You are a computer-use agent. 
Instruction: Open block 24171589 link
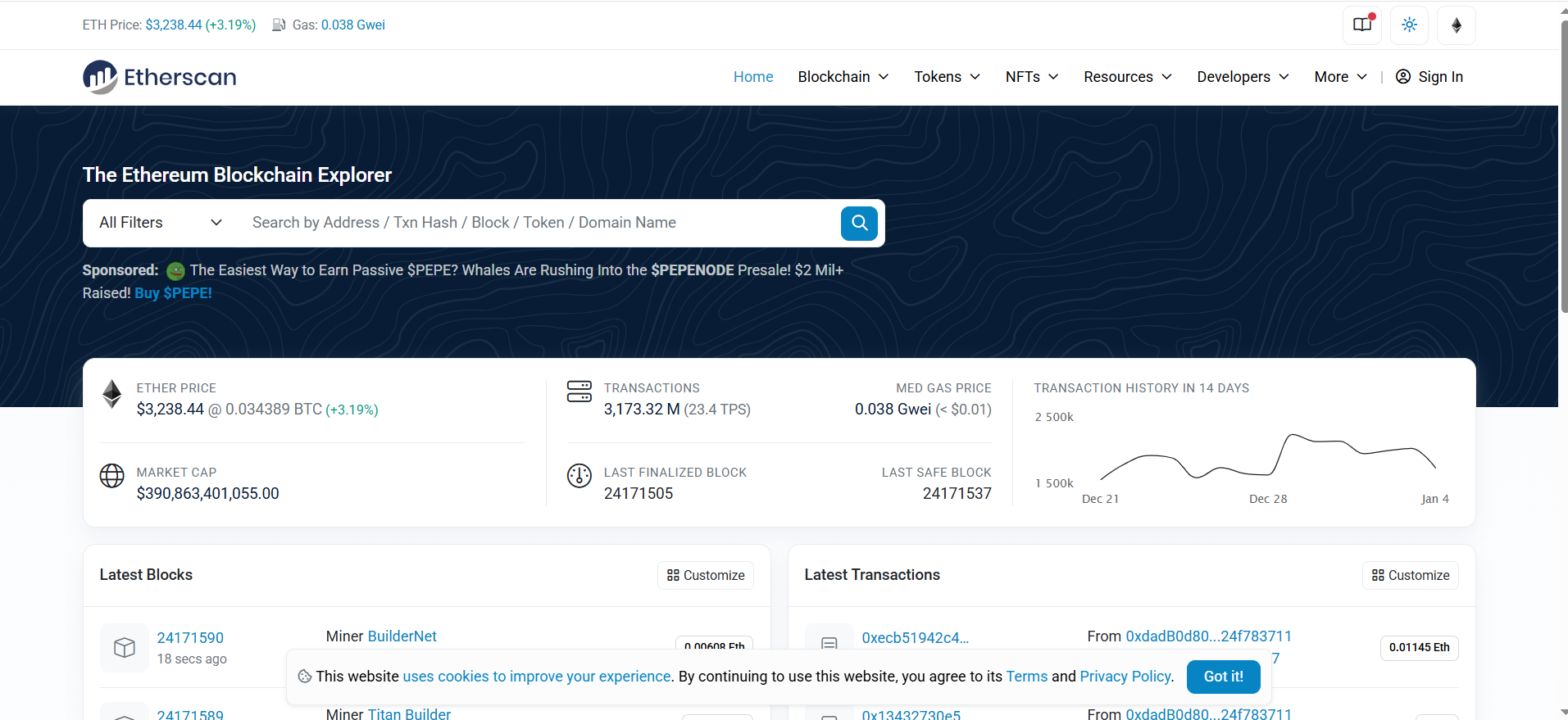[190, 714]
